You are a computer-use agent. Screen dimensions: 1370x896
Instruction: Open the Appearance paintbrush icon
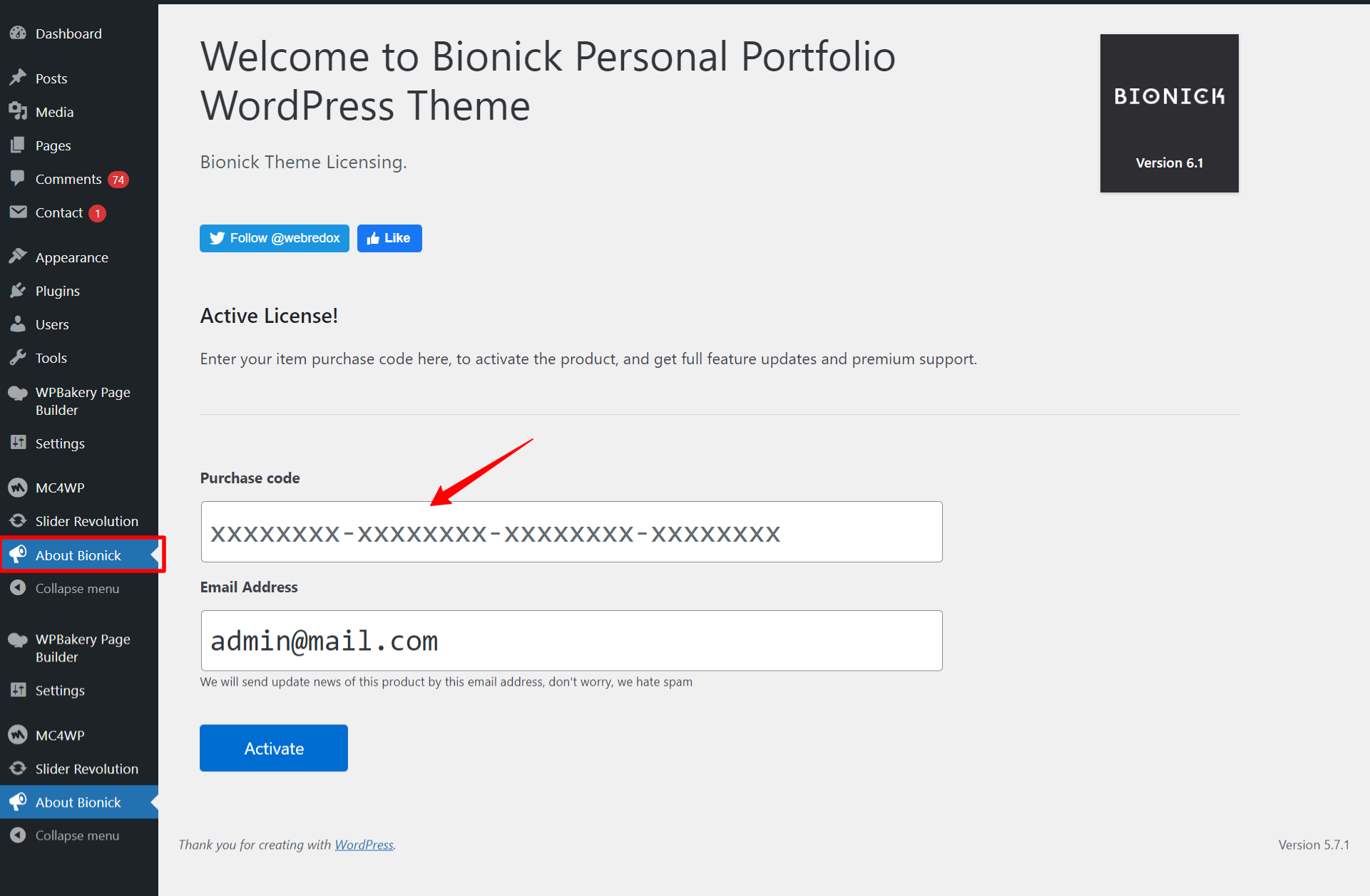pyautogui.click(x=18, y=256)
